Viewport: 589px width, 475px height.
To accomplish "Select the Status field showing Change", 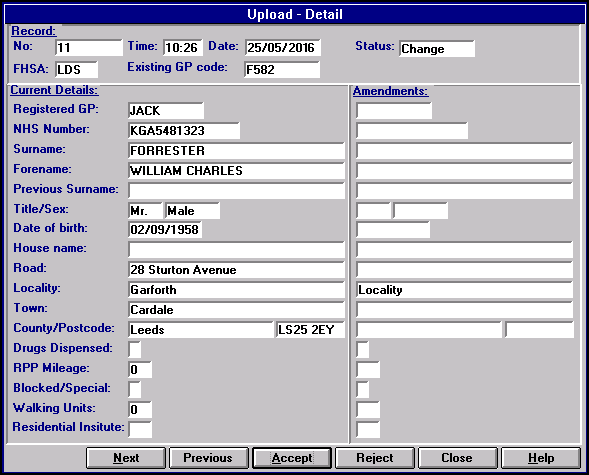I will [x=437, y=49].
